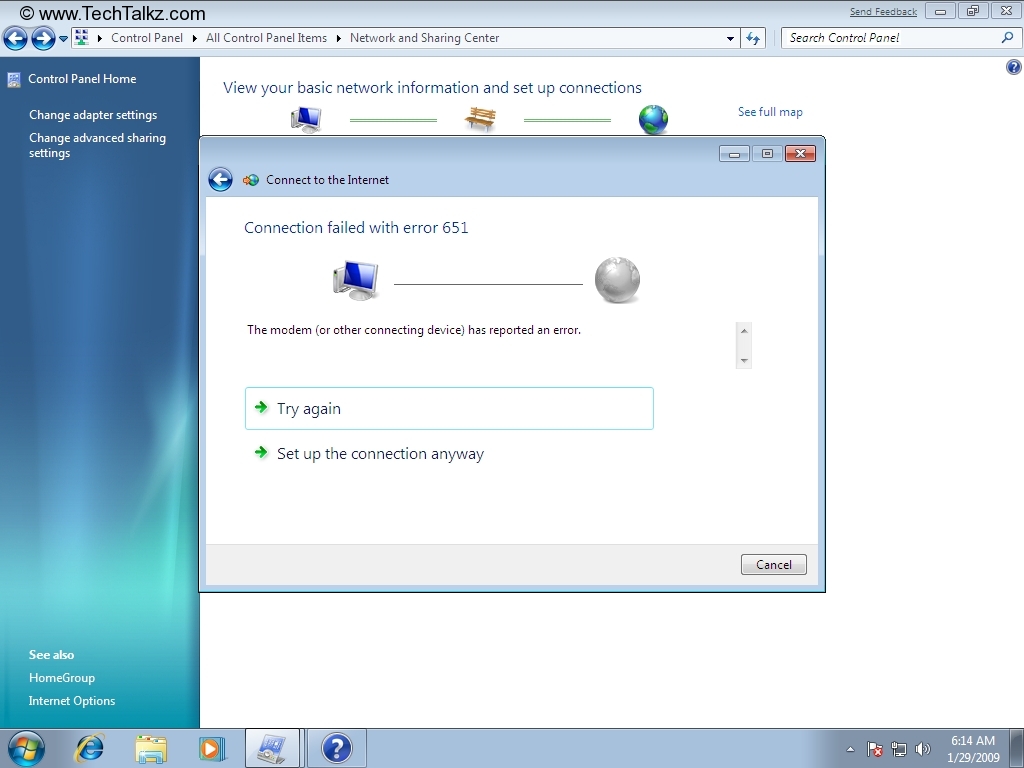This screenshot has width=1024, height=768.
Task: Click the back arrow in Connect to Internet dialog
Action: [x=220, y=180]
